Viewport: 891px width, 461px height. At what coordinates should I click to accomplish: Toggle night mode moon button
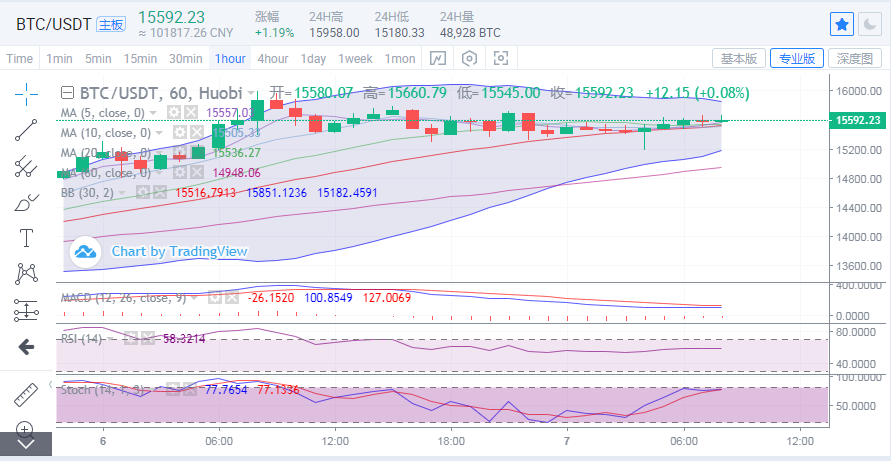tap(870, 24)
